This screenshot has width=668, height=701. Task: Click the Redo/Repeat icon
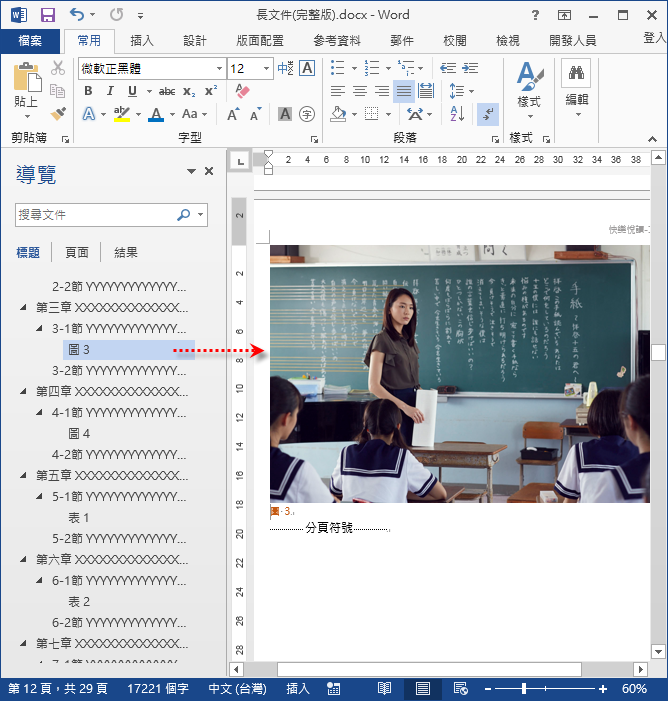116,15
